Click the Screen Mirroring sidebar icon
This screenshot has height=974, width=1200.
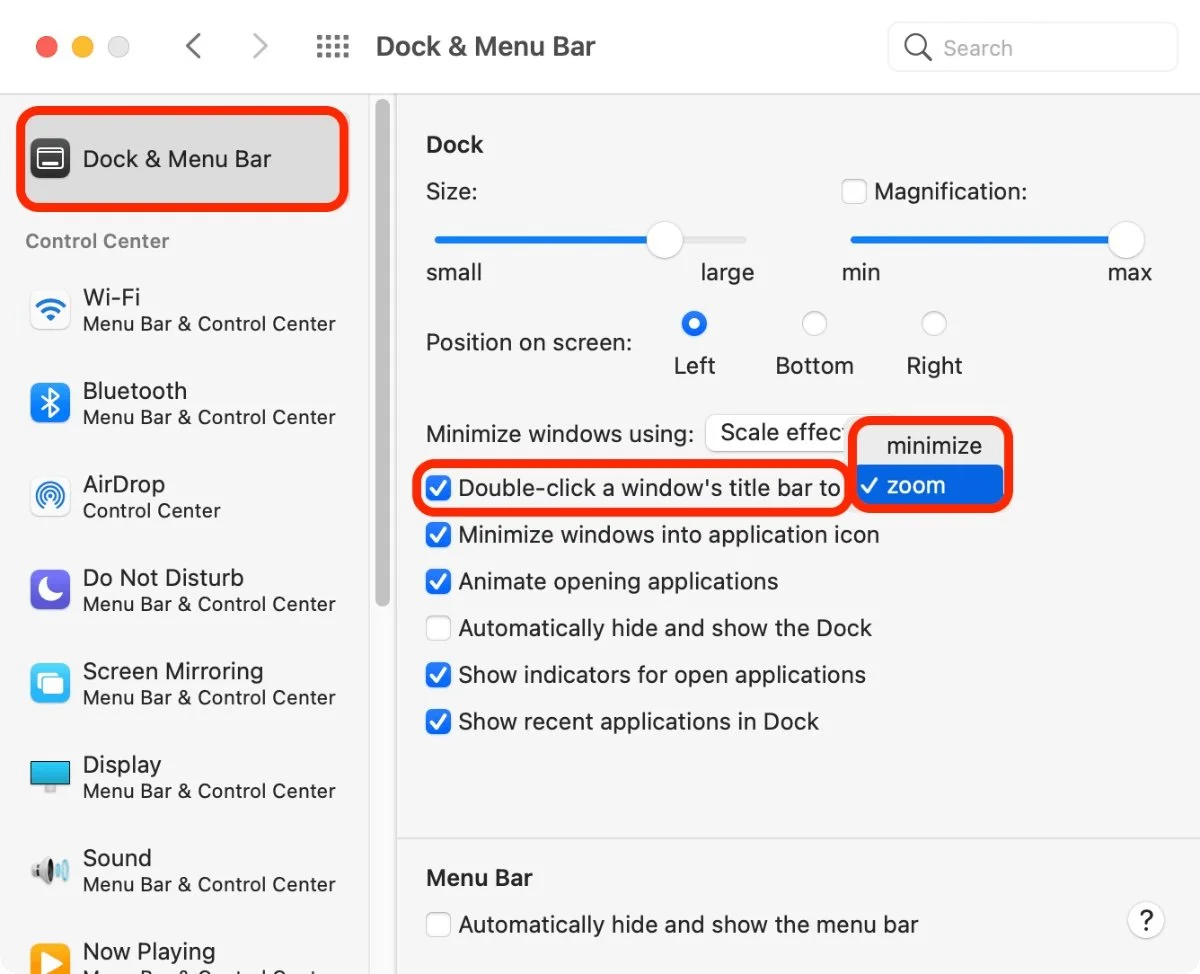(x=50, y=683)
